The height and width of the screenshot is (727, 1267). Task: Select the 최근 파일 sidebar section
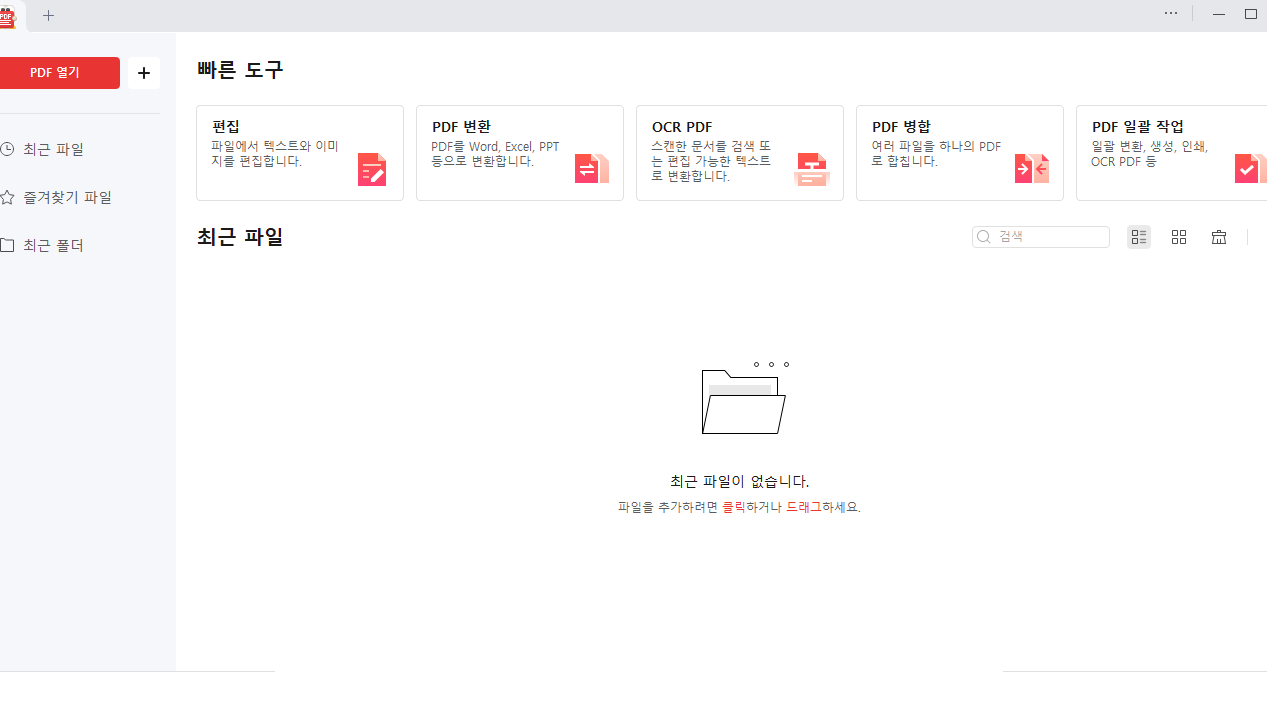tap(55, 149)
